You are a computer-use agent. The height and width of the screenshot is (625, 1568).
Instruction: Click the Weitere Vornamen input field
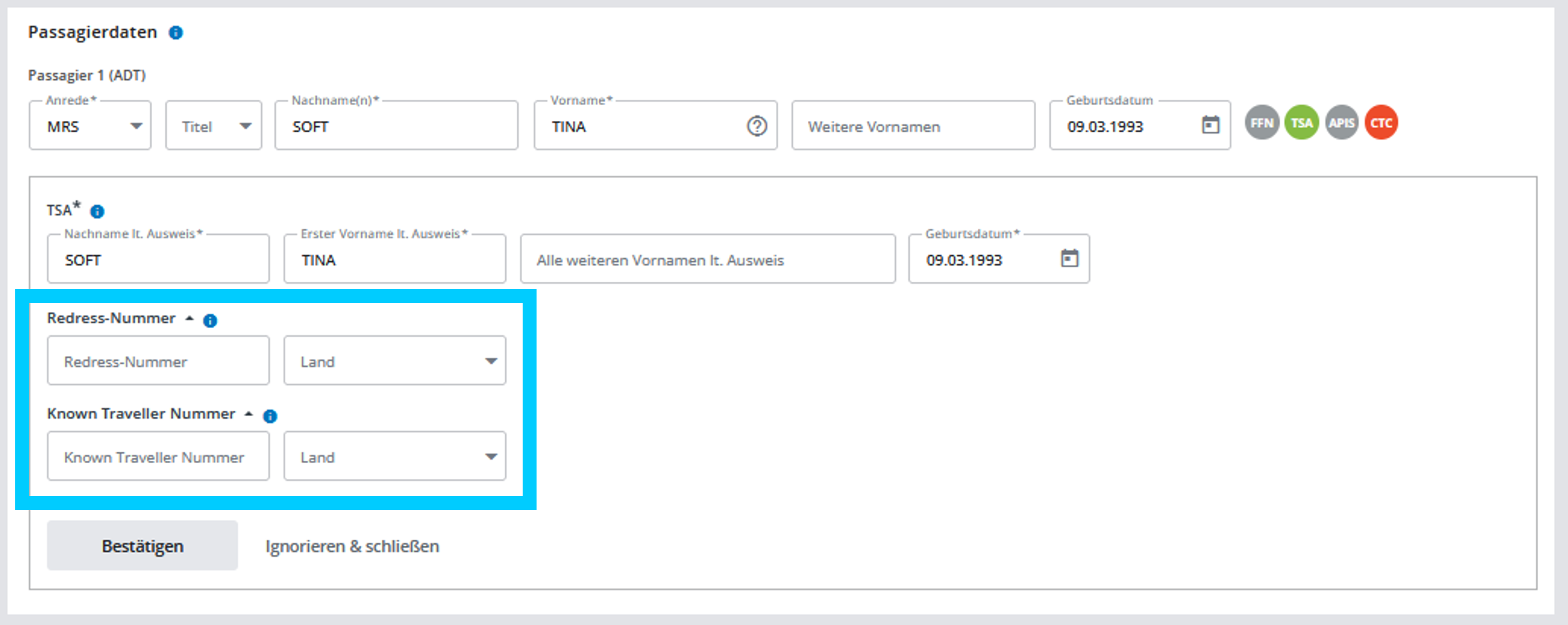pos(913,126)
